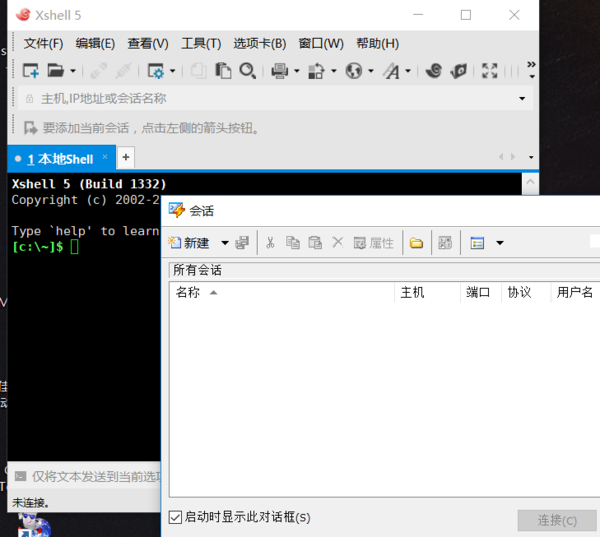Click the terminal scrollbar up arrow

pos(530,182)
